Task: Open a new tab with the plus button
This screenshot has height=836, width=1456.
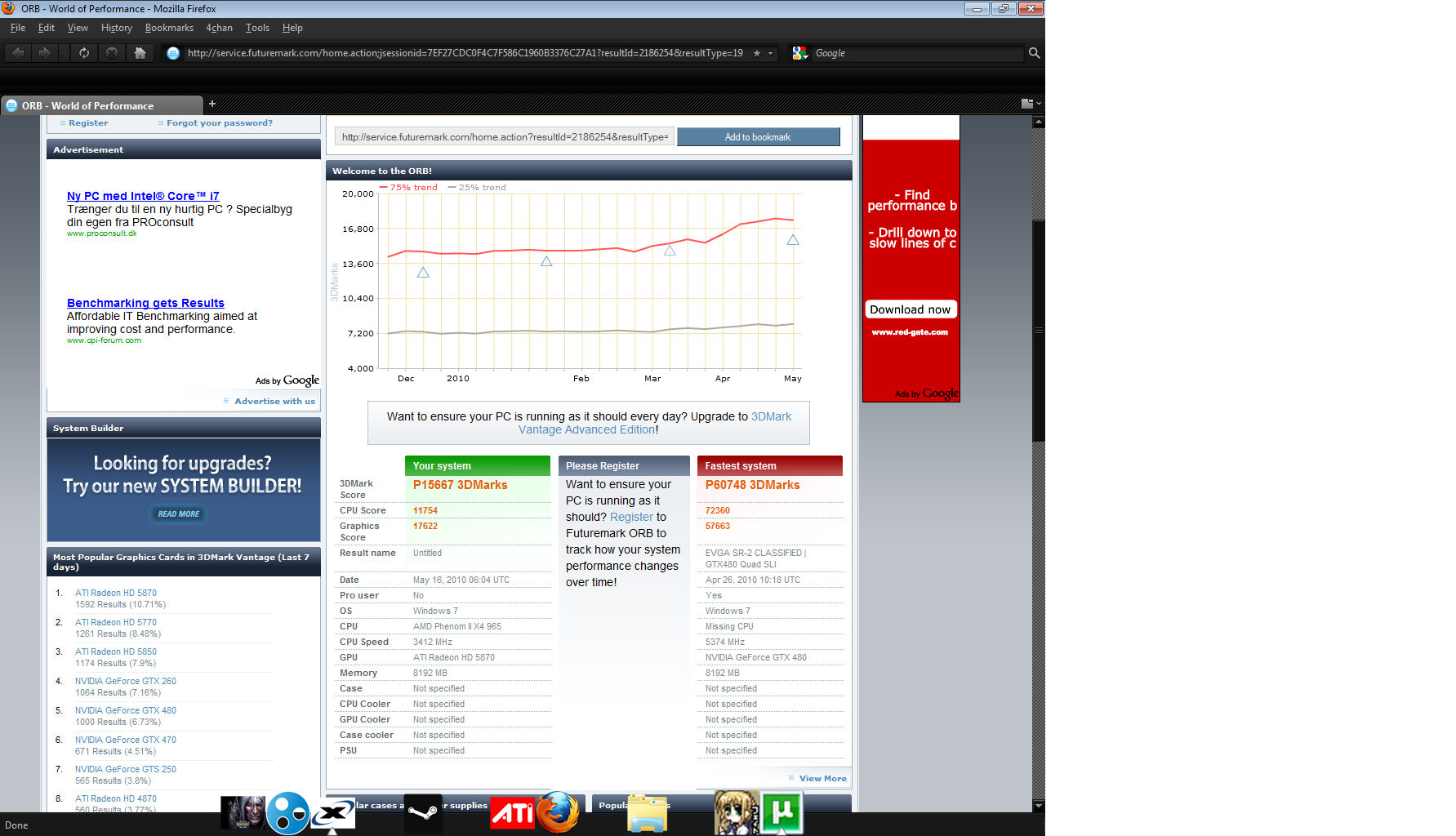Action: (212, 104)
